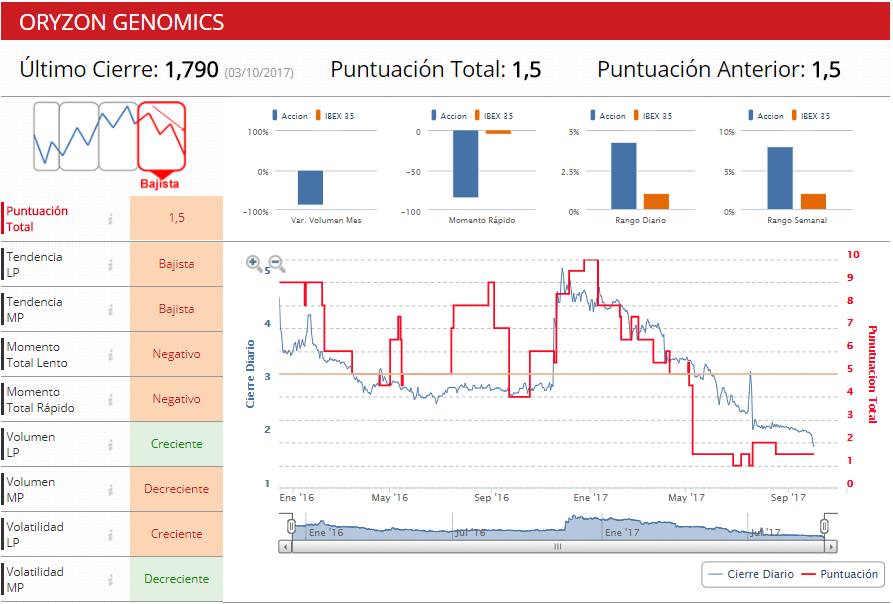Click the date (03/10/2017)

pos(259,73)
